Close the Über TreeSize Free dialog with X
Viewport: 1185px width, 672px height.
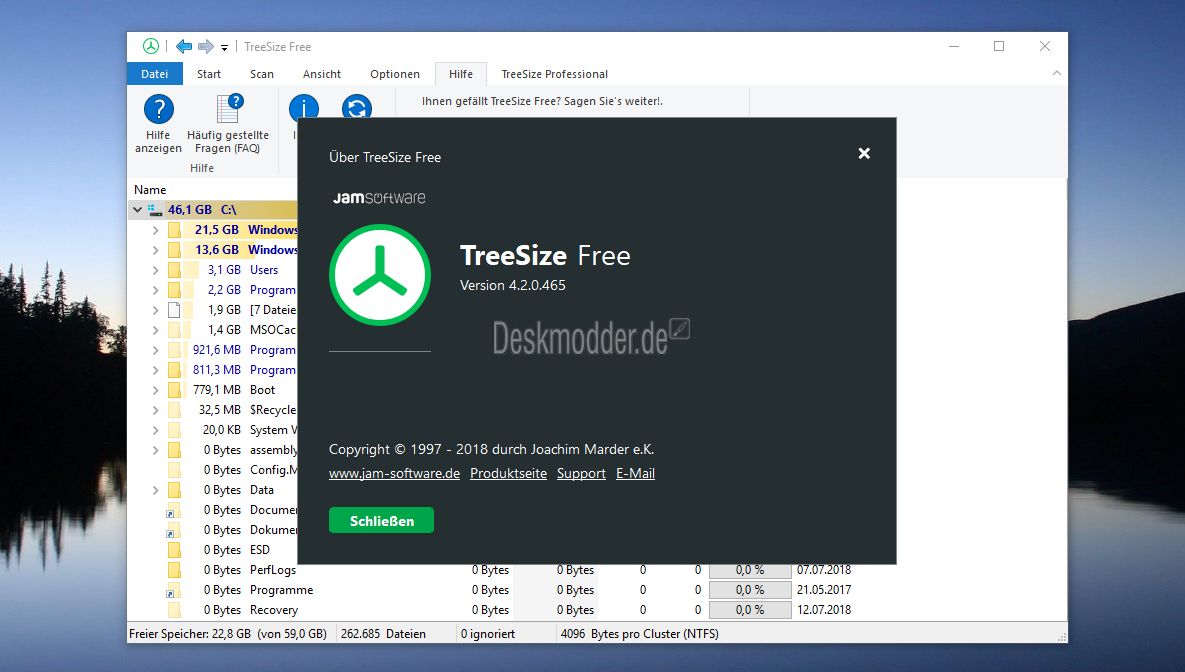[x=865, y=153]
